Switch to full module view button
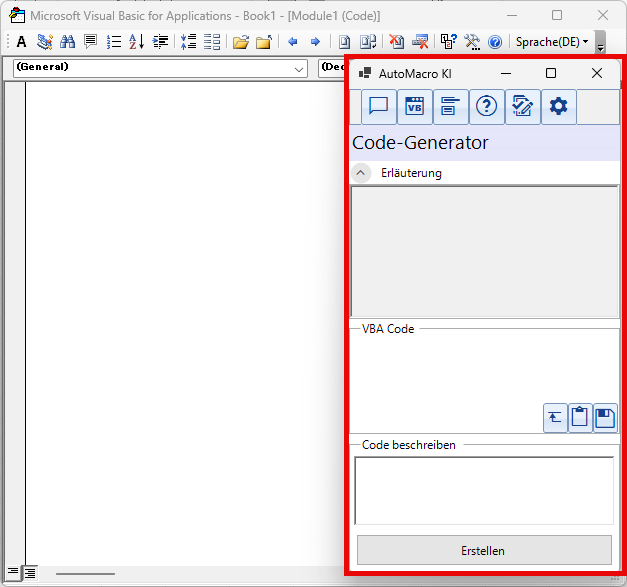Screen dimensions: 627x587 point(30,573)
